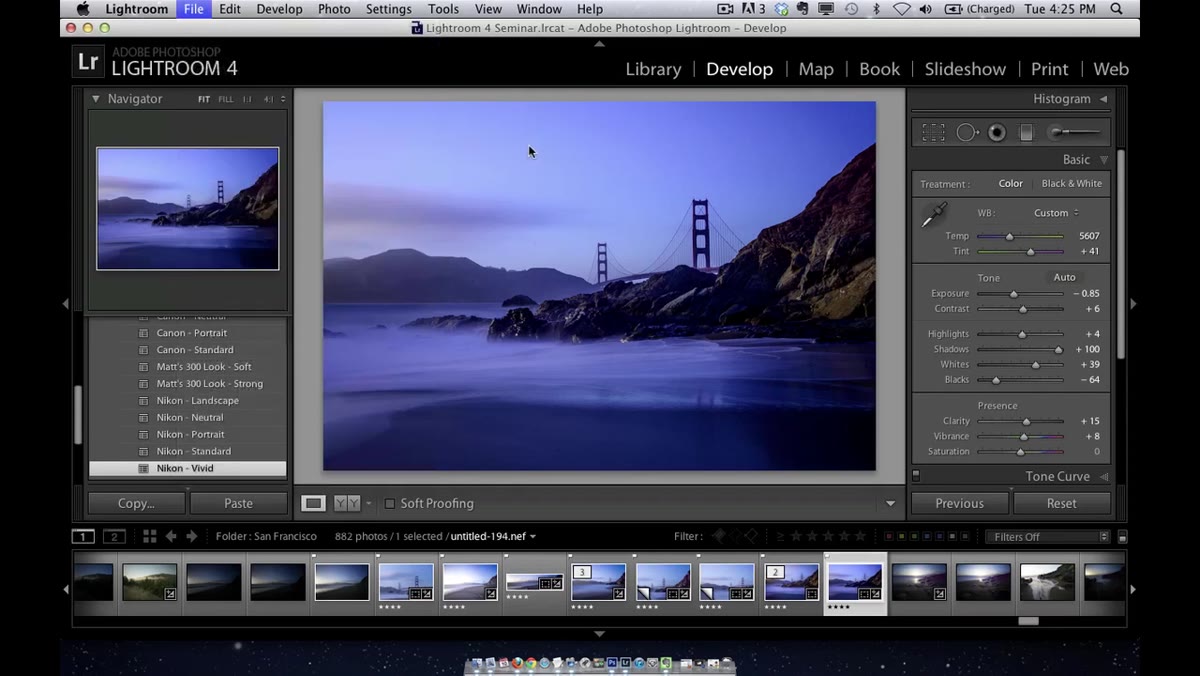This screenshot has height=676, width=1200.
Task: Select filmstrip thumbnail with badge 3
Action: coord(598,582)
